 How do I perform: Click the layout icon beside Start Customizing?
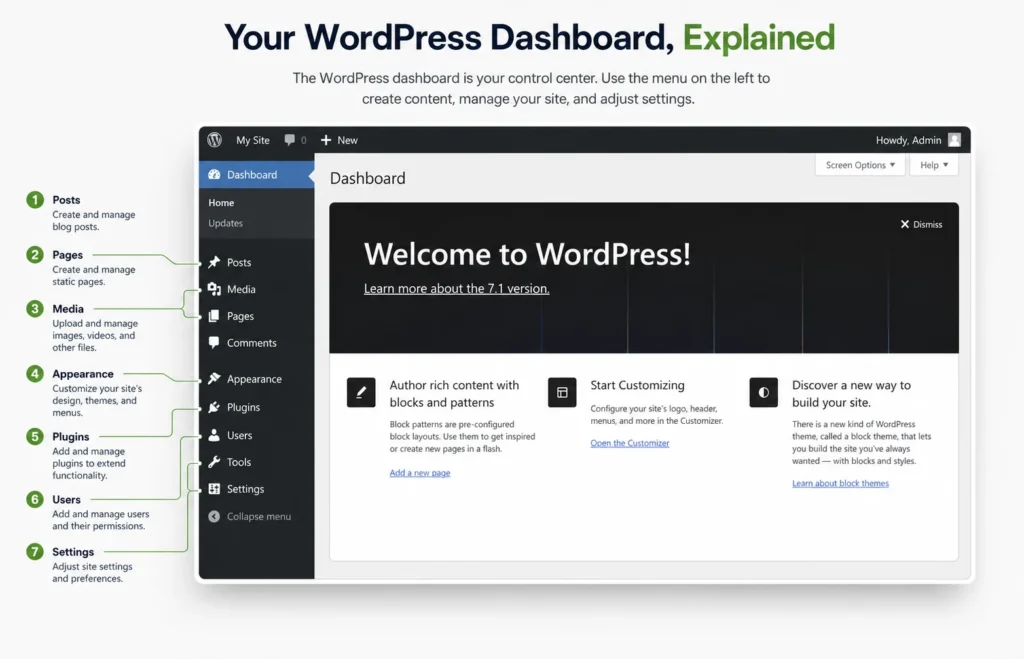562,393
